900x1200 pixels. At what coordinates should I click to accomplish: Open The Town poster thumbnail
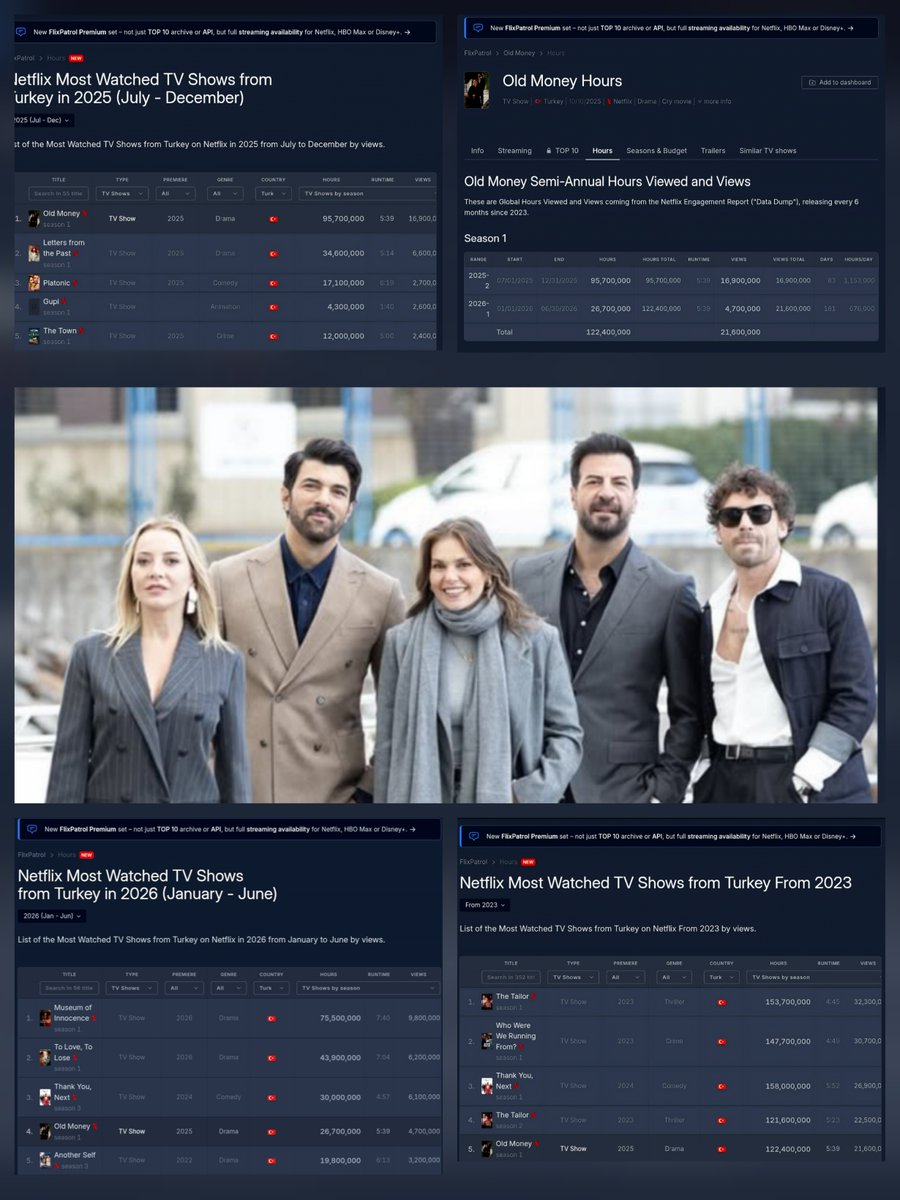(34, 336)
